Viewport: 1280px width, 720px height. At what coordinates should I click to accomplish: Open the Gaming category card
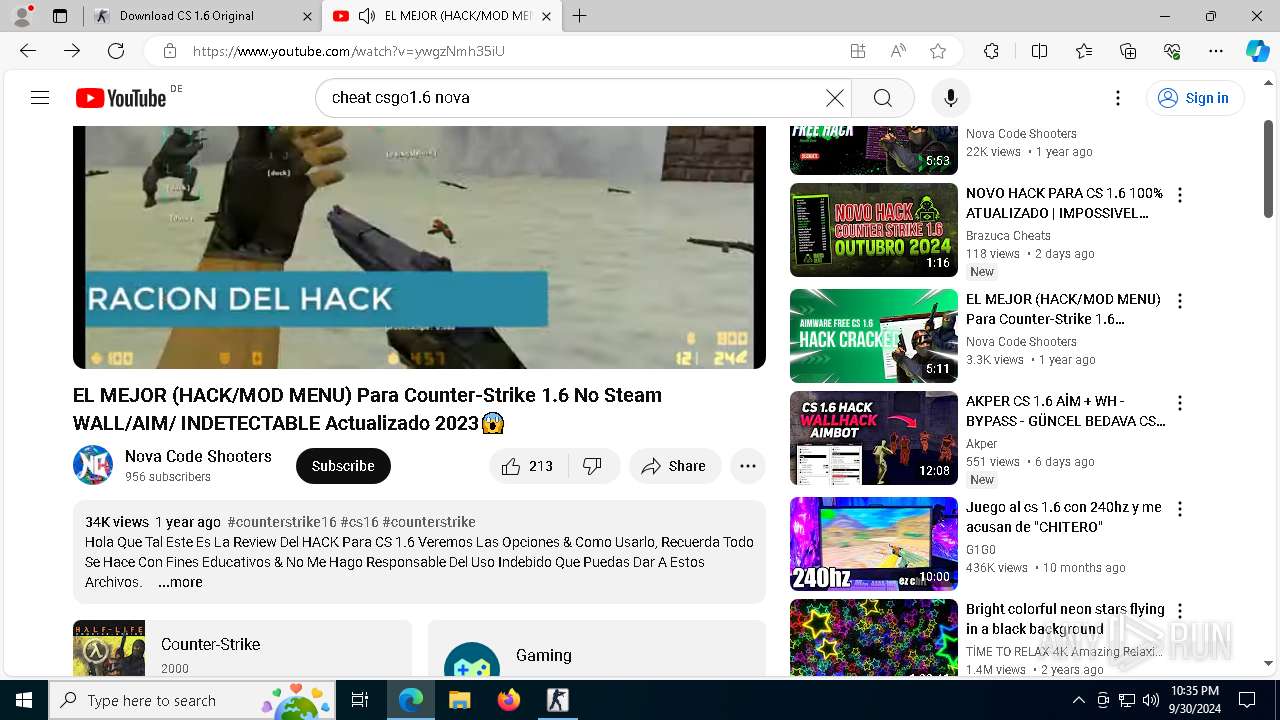point(597,648)
